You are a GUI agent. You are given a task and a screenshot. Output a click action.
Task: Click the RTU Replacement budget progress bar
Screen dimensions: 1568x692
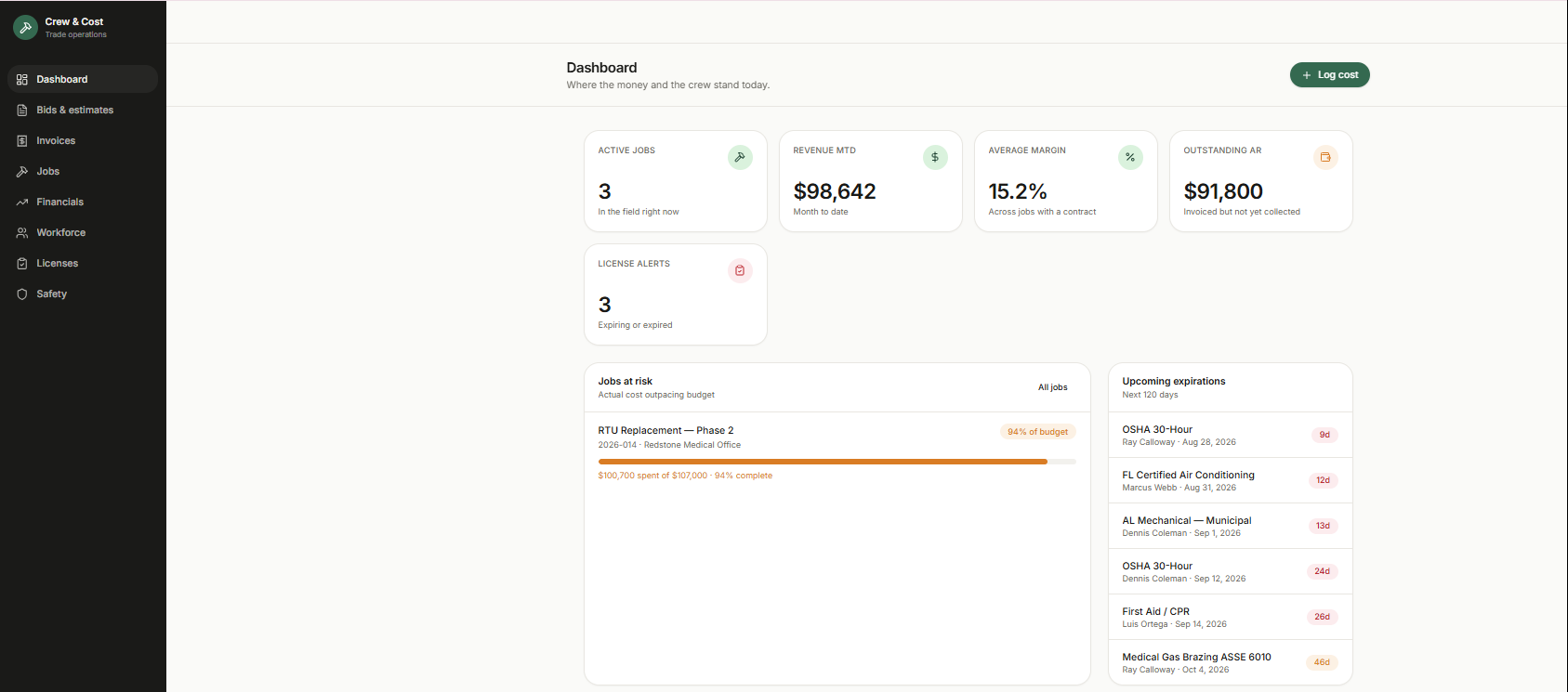click(x=837, y=462)
